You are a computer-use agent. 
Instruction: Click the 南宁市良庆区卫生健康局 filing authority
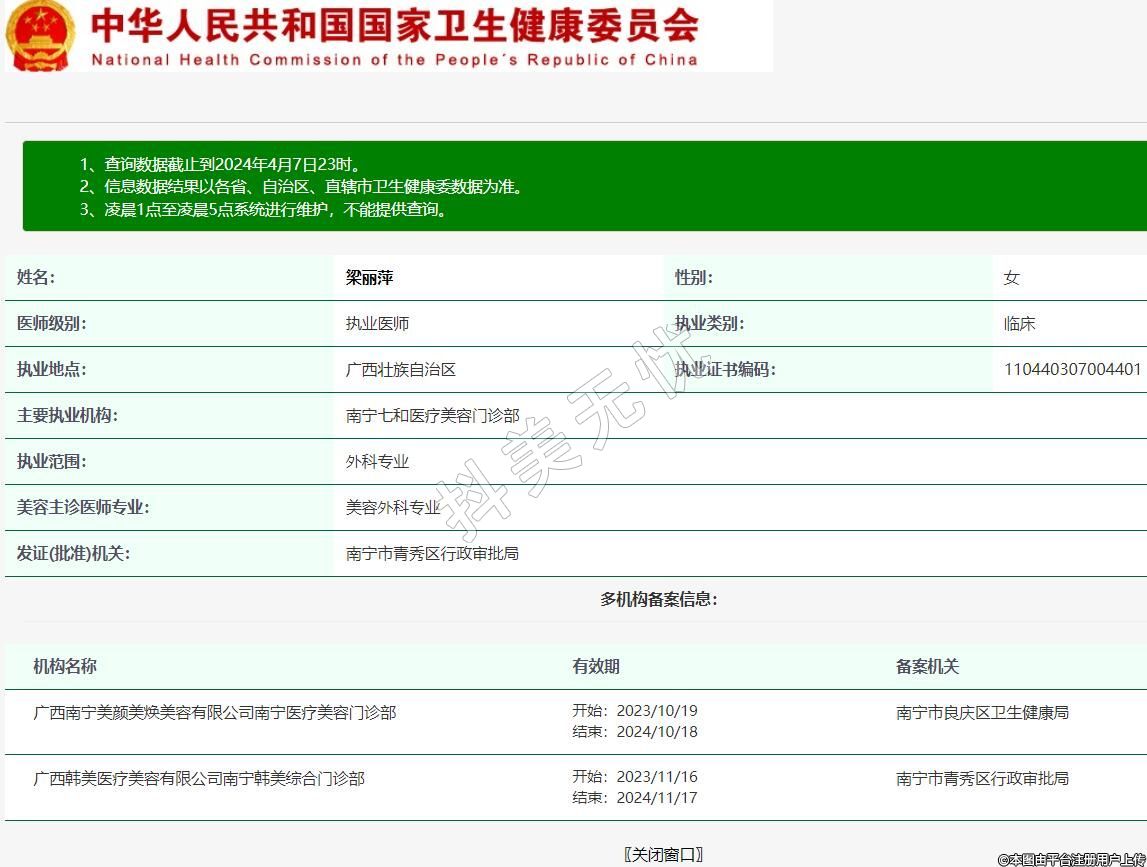pyautogui.click(x=982, y=712)
